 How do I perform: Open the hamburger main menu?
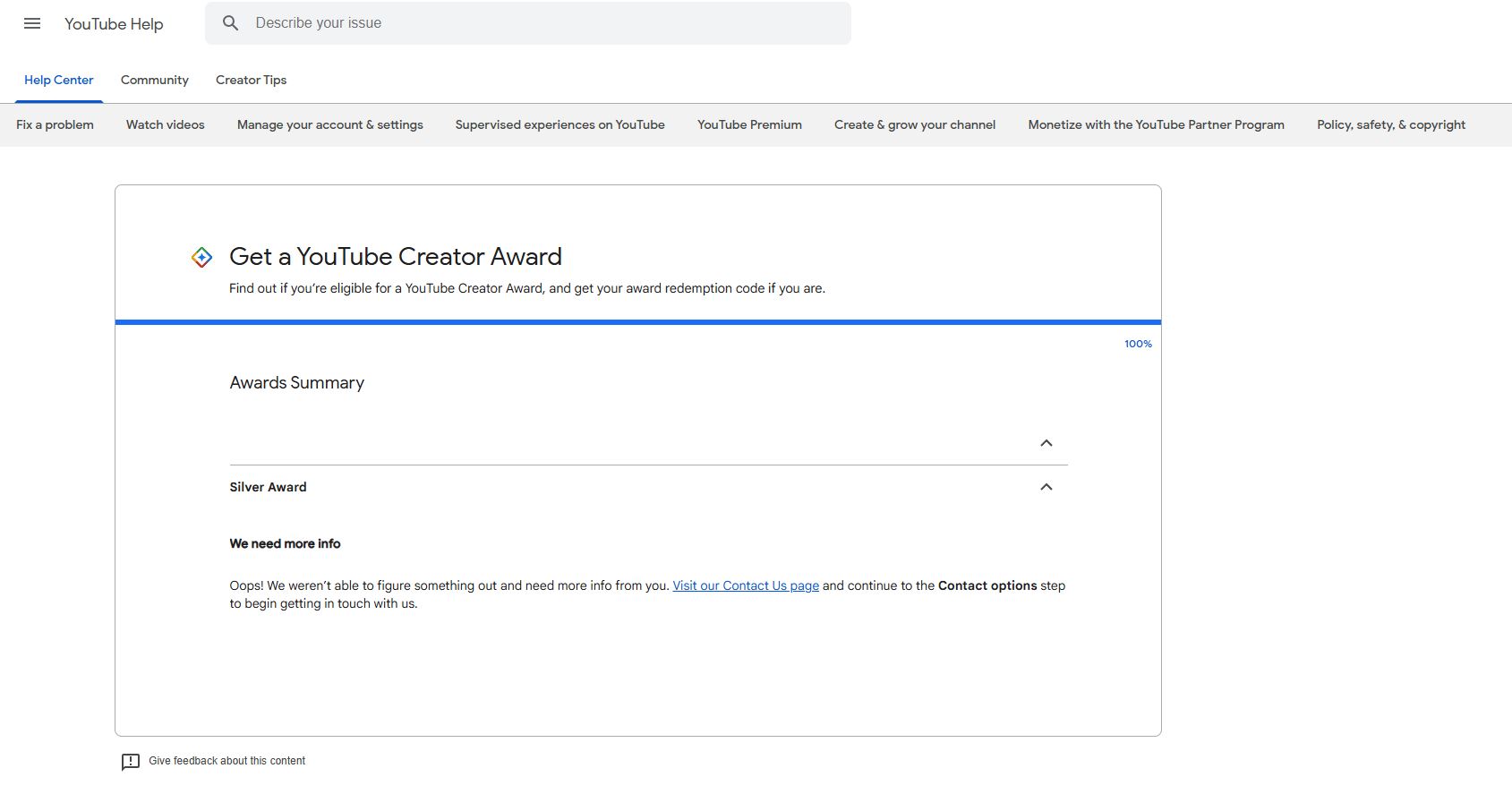tap(32, 24)
